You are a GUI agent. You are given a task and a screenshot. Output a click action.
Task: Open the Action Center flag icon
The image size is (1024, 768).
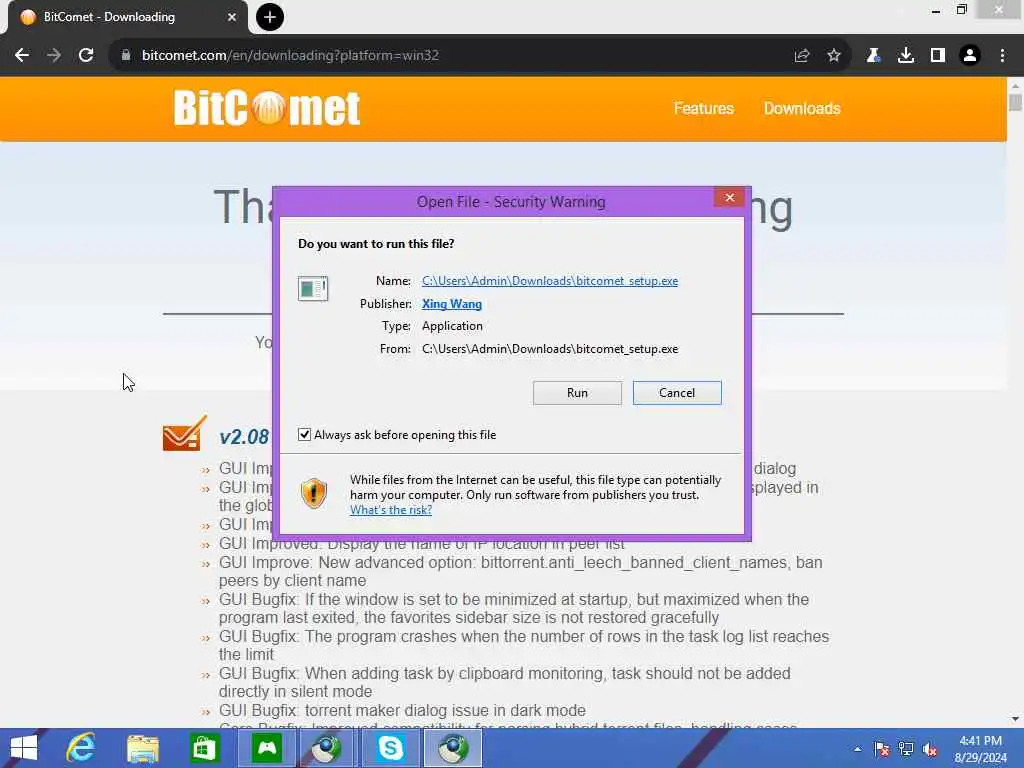point(882,749)
